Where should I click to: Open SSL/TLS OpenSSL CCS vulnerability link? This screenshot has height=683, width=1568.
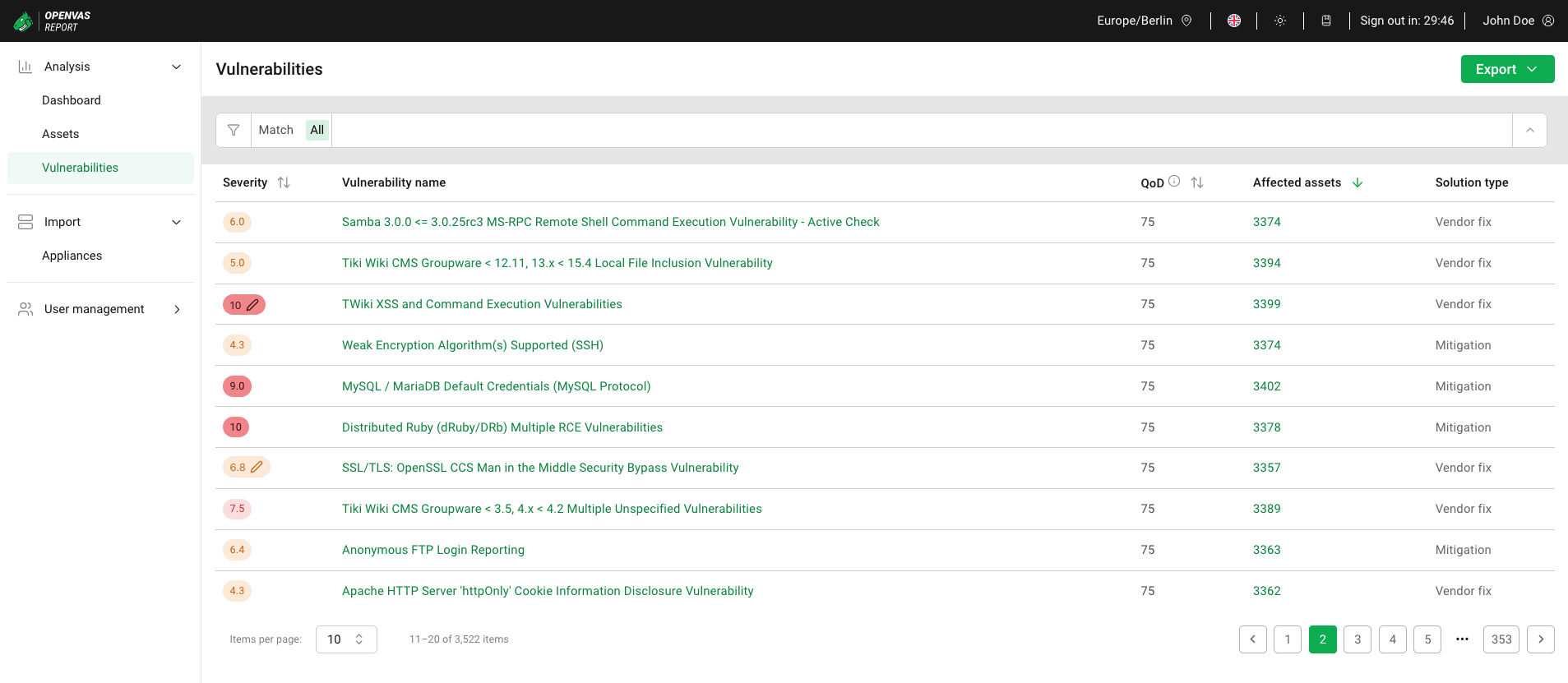540,468
